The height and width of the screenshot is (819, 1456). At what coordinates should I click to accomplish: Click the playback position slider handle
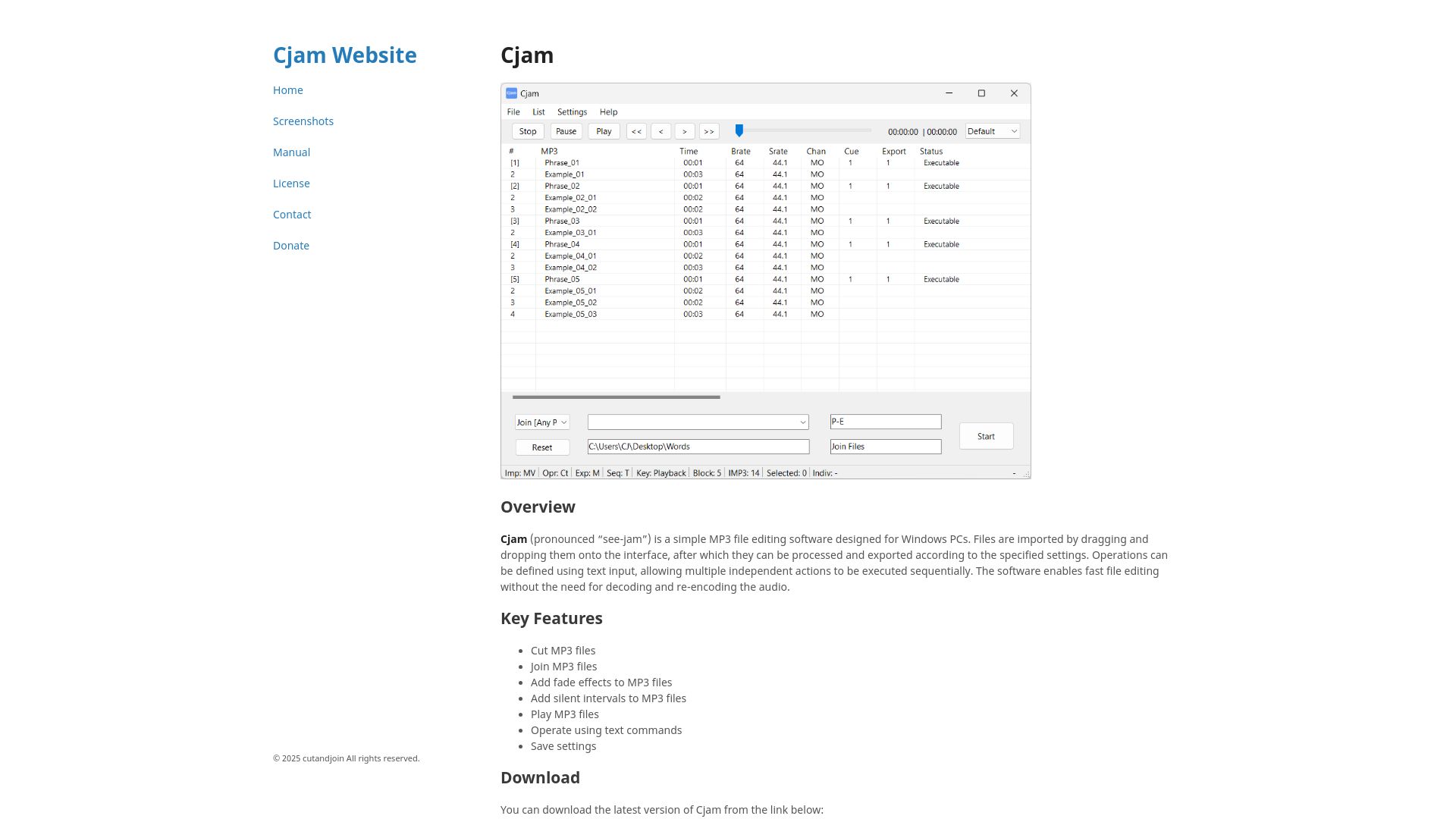pos(739,131)
